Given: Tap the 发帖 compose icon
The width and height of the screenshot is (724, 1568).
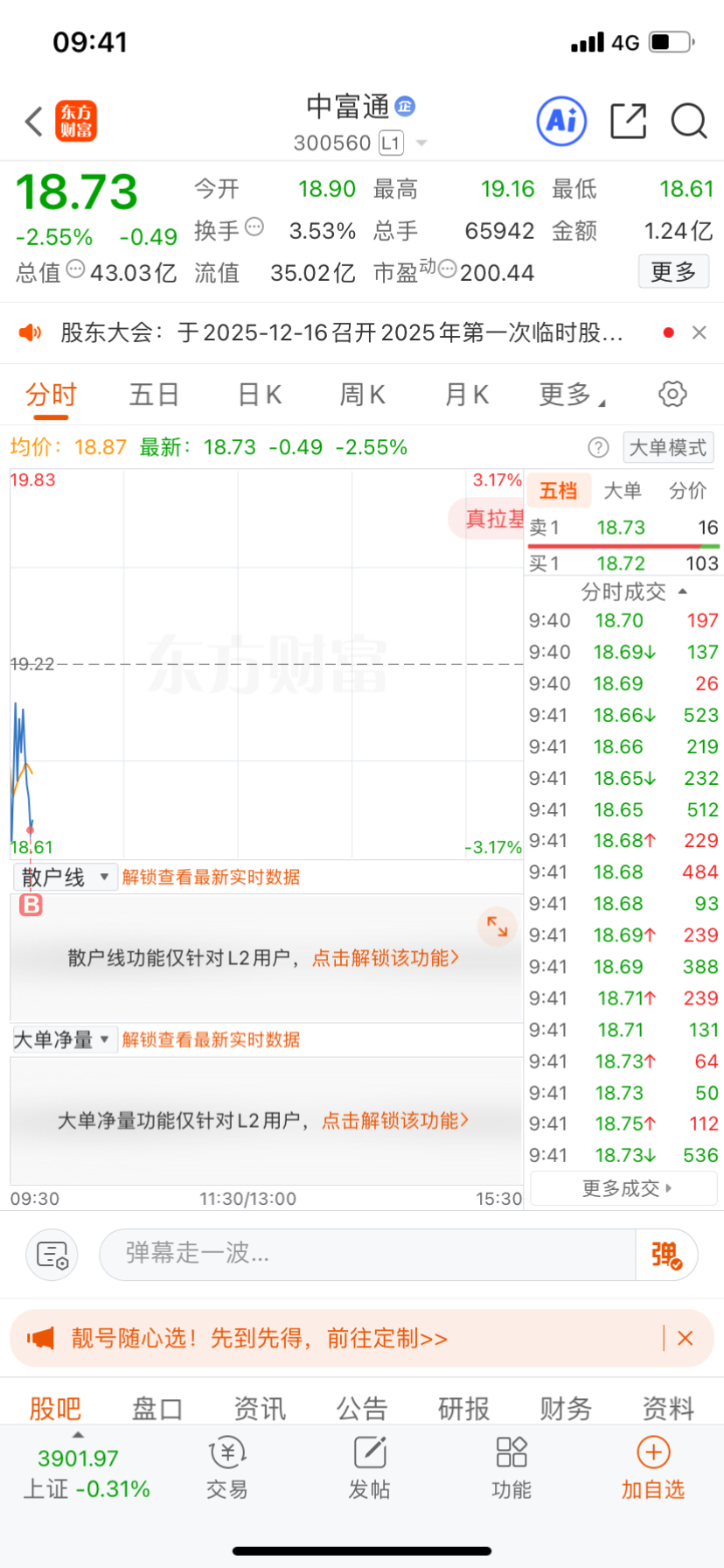Looking at the screenshot, I should click(x=370, y=1453).
